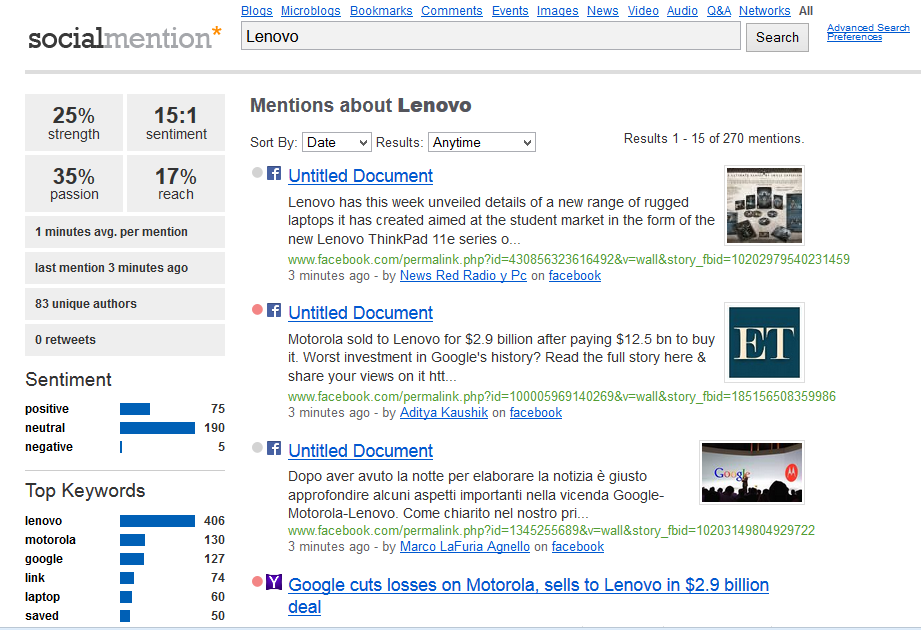Image resolution: width=921 pixels, height=630 pixels.
Task: Click the lenovo keyword bar
Action: tap(157, 521)
